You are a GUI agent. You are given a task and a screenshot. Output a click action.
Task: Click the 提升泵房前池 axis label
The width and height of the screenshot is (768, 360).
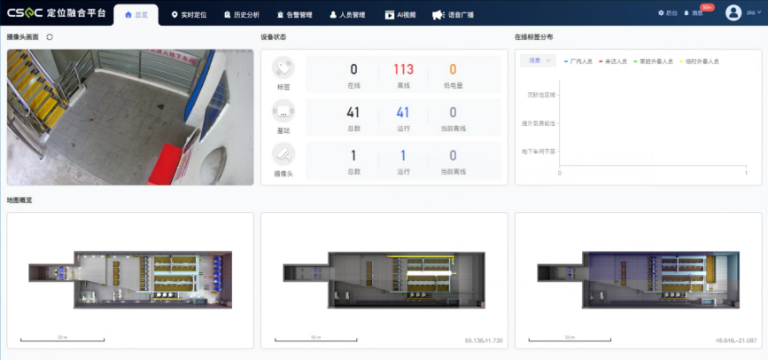[x=539, y=123]
